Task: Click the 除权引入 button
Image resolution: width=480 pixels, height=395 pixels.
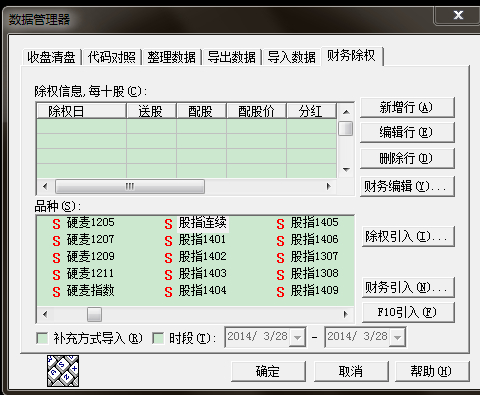Action: (x=408, y=236)
